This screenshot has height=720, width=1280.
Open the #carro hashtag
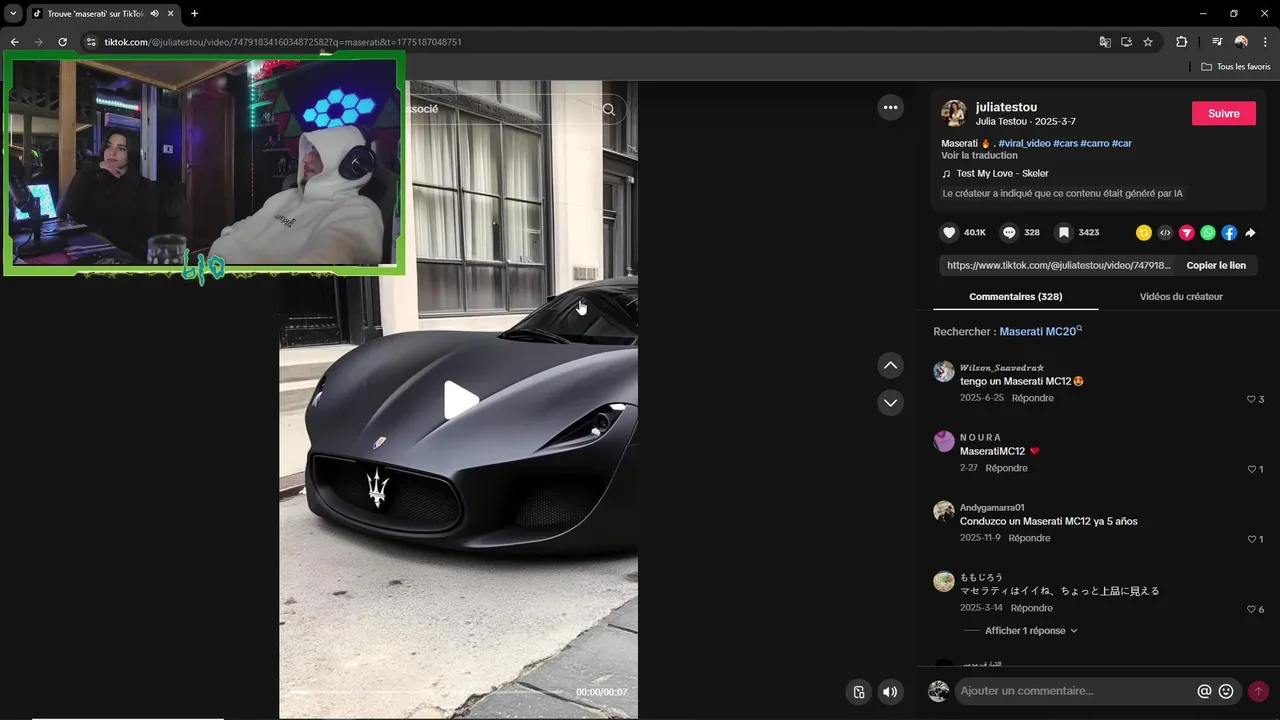[1094, 143]
